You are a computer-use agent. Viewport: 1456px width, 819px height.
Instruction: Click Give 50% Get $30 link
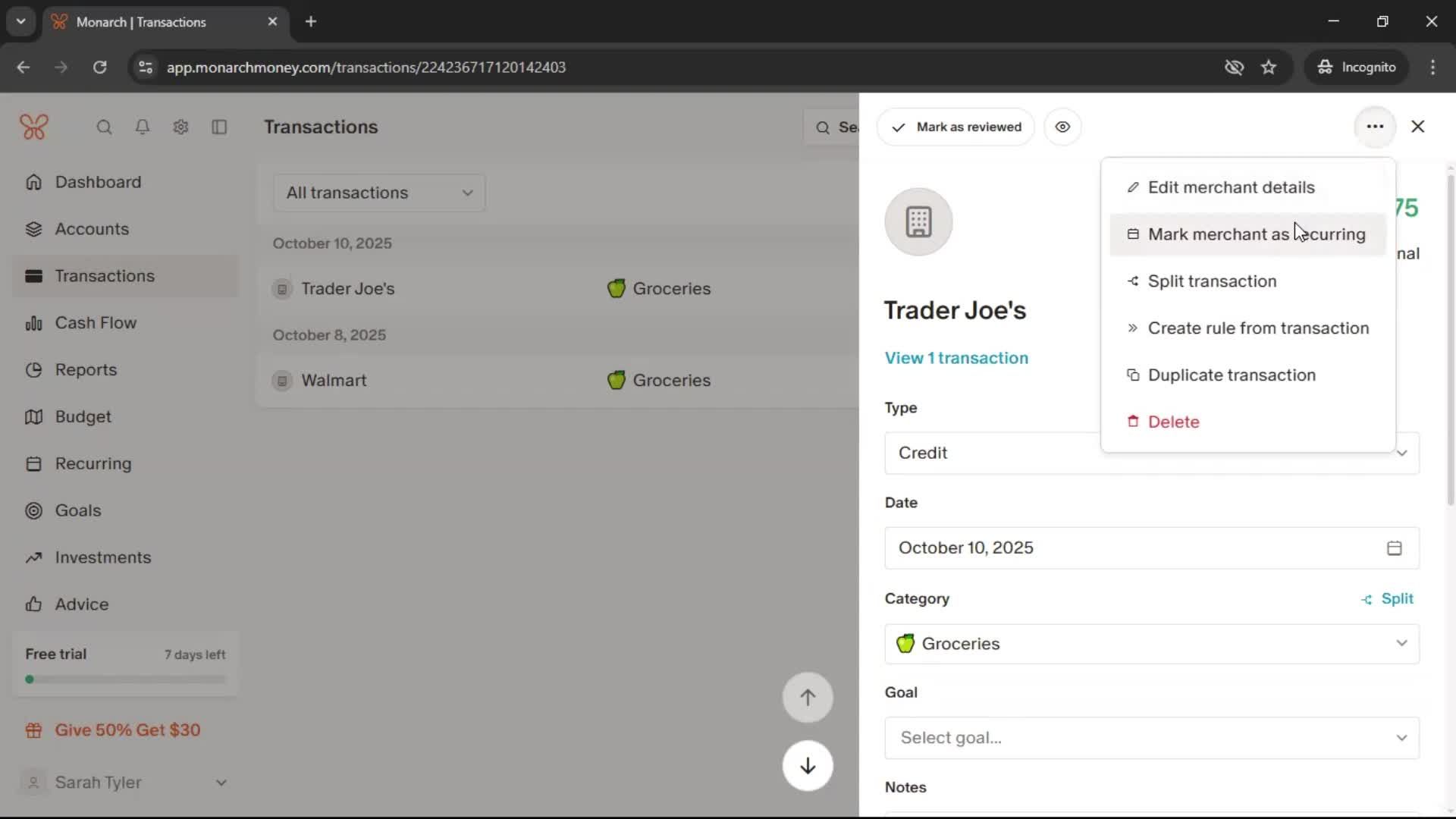tap(127, 730)
